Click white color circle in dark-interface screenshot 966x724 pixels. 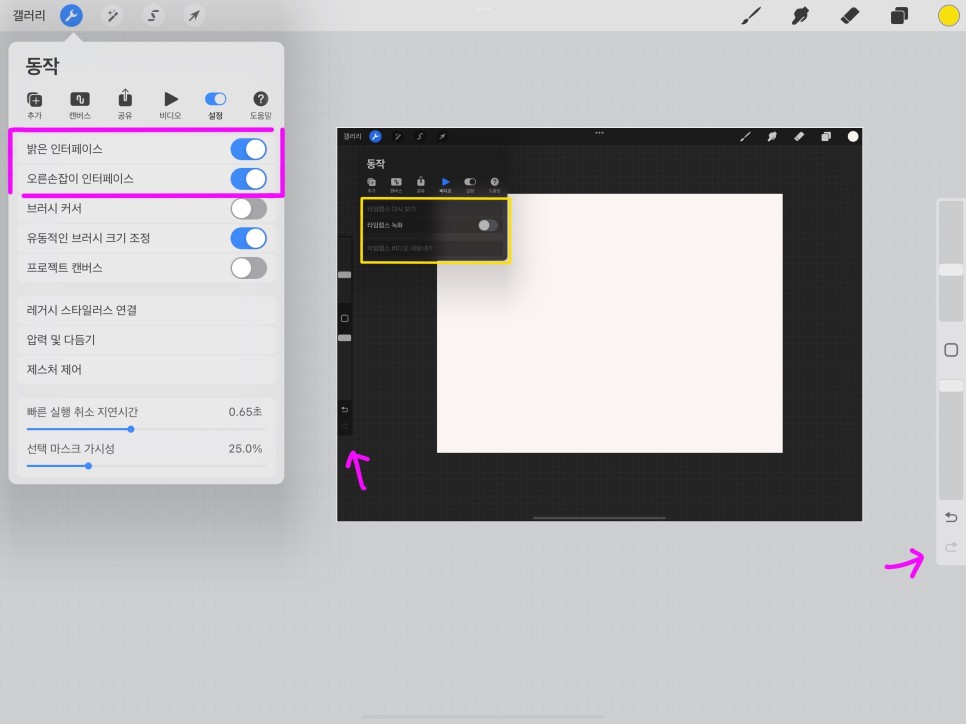point(853,136)
